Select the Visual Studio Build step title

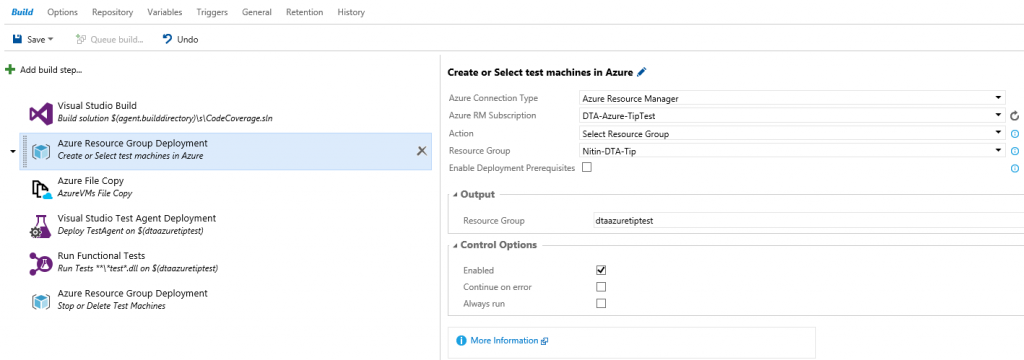[x=97, y=105]
